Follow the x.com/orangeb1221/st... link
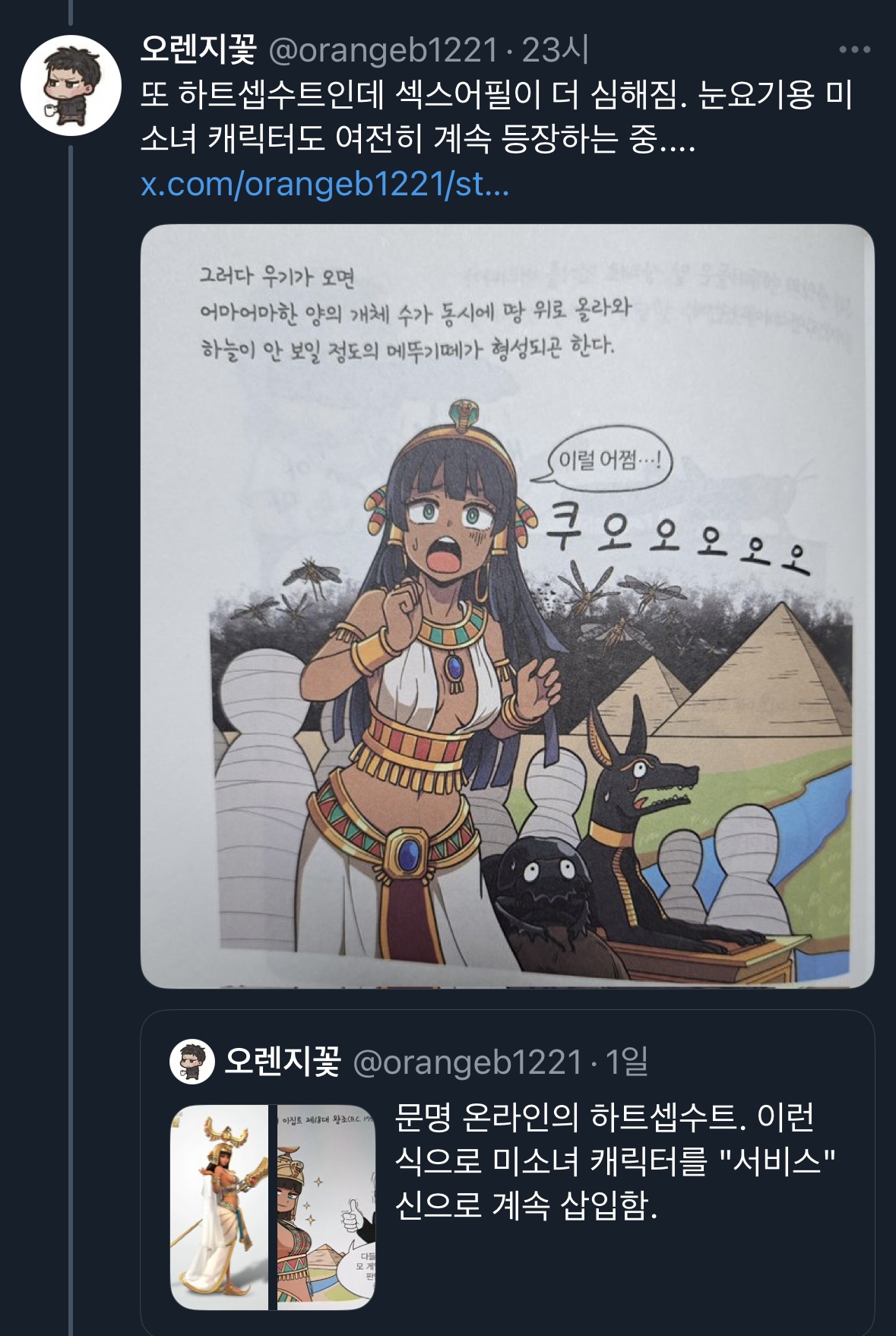Image resolution: width=896 pixels, height=1336 pixels. point(325,184)
